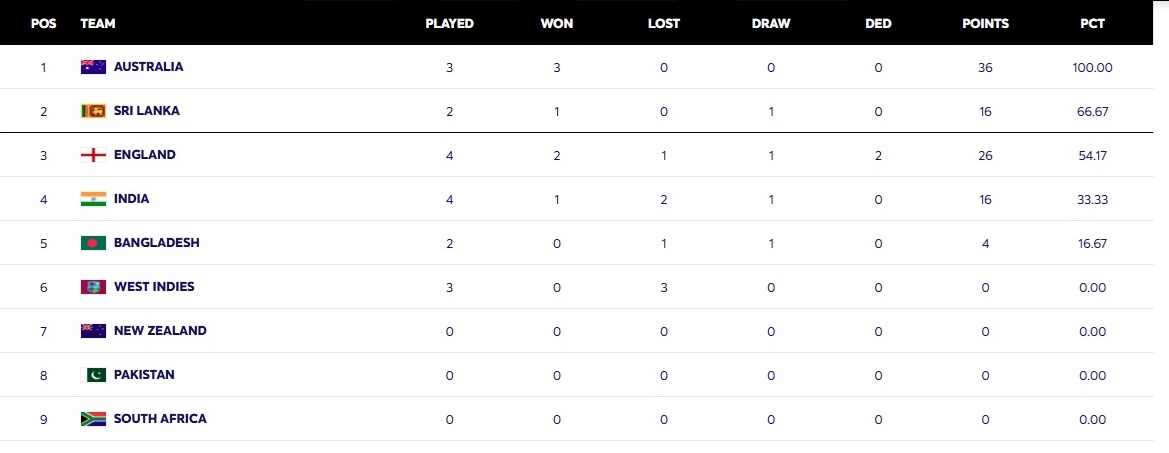1169x453 pixels.
Task: Click the India flag icon
Action: [x=93, y=199]
